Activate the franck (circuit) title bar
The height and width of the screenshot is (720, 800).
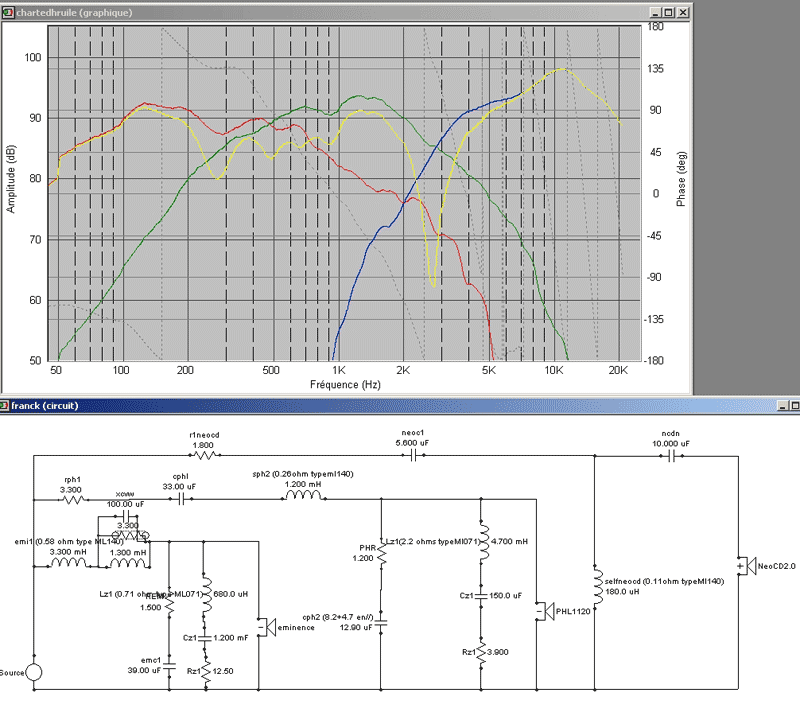coord(388,406)
